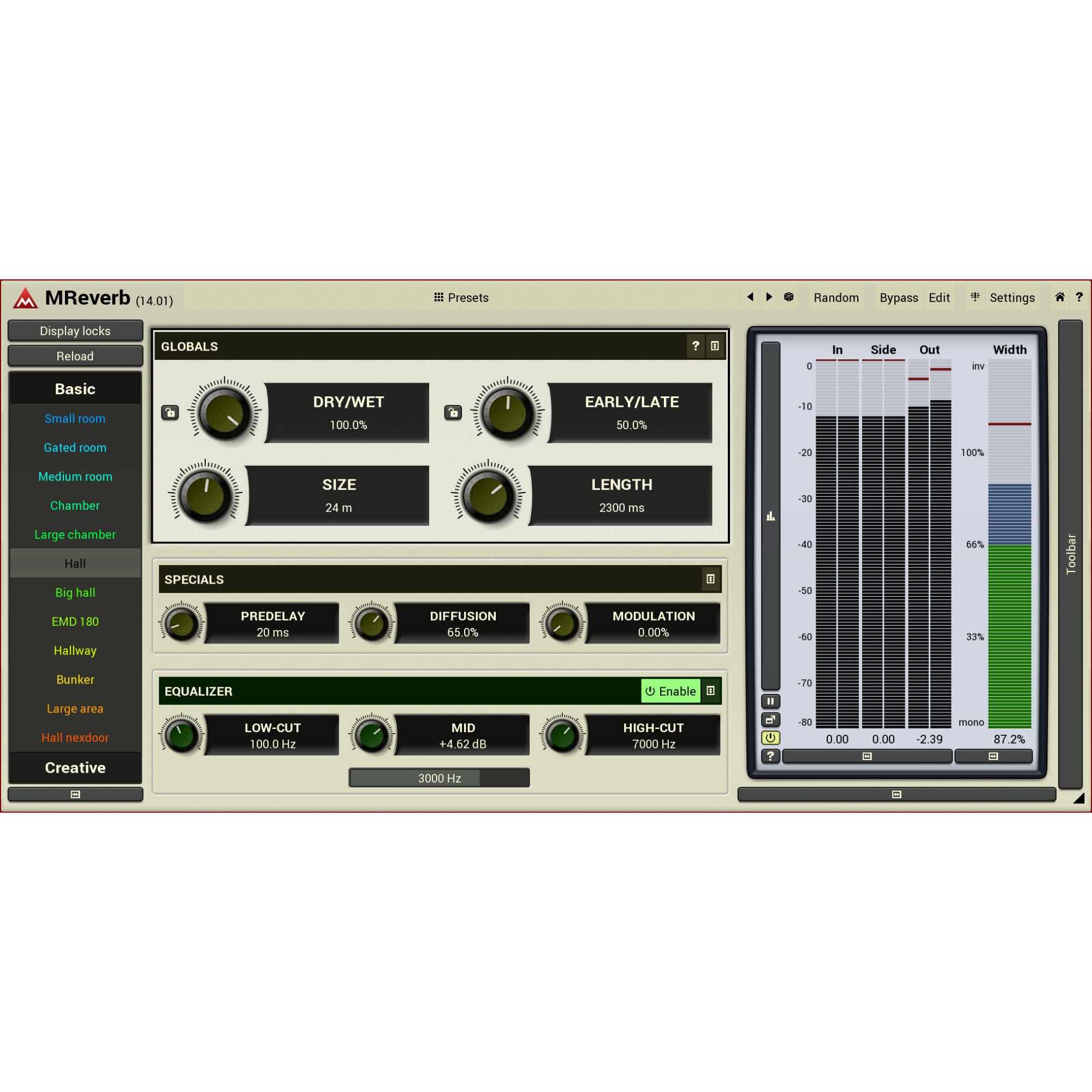
Task: Click the window resize corner grip
Action: pyautogui.click(x=1078, y=798)
